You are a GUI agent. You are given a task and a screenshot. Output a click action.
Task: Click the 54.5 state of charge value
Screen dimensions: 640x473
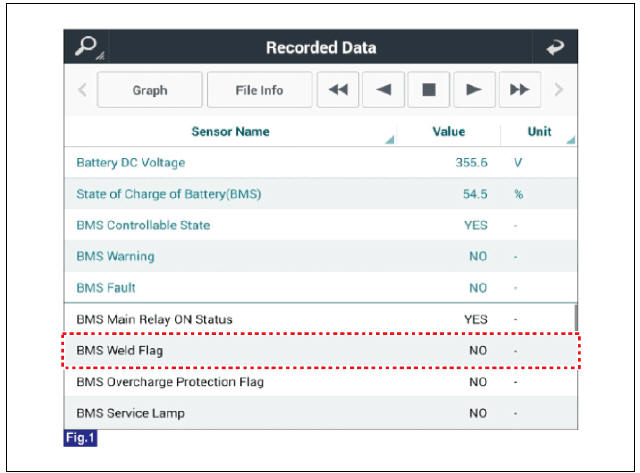[x=475, y=194]
